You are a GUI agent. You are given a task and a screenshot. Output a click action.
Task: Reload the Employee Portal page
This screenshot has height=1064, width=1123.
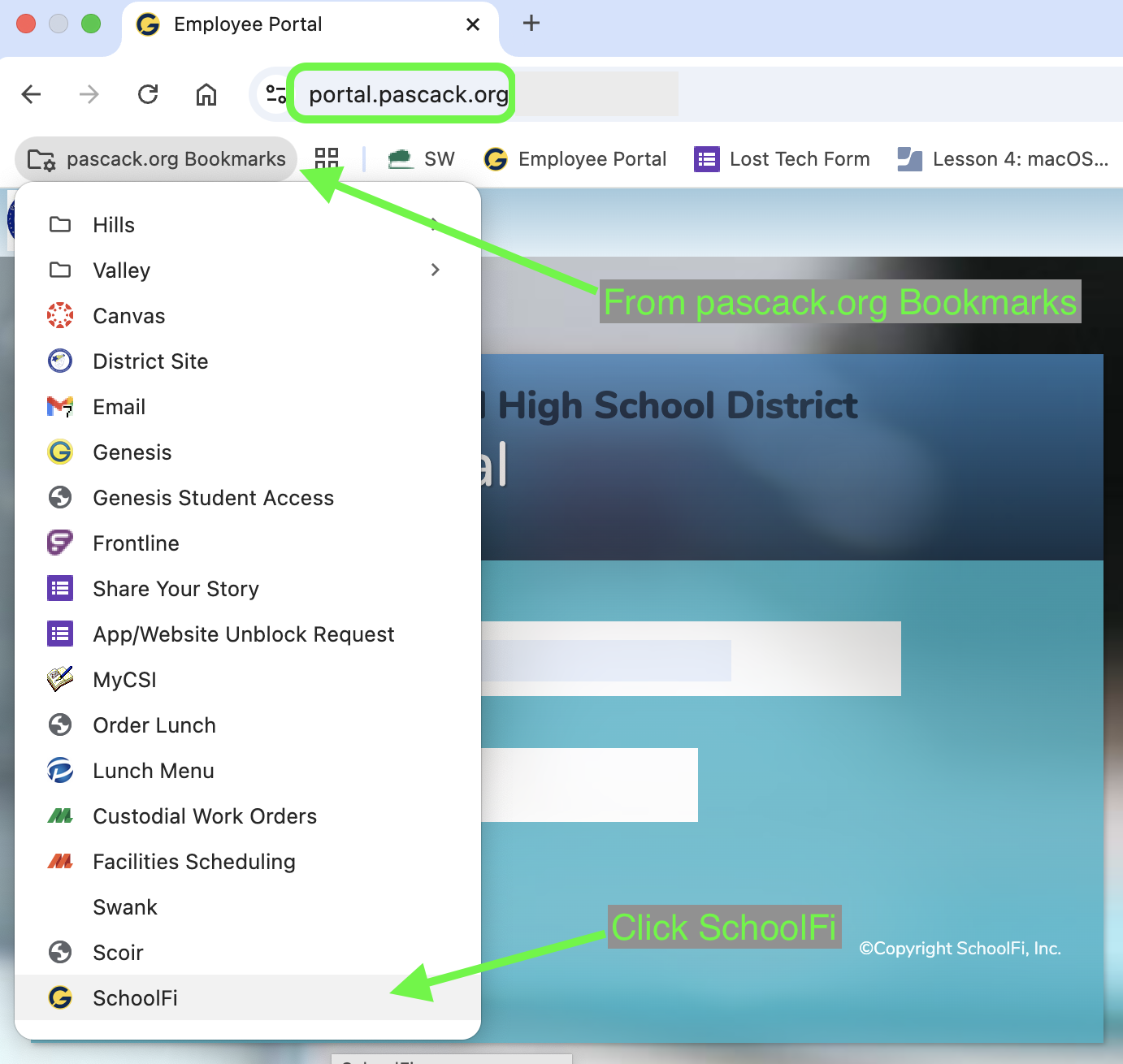coord(148,94)
